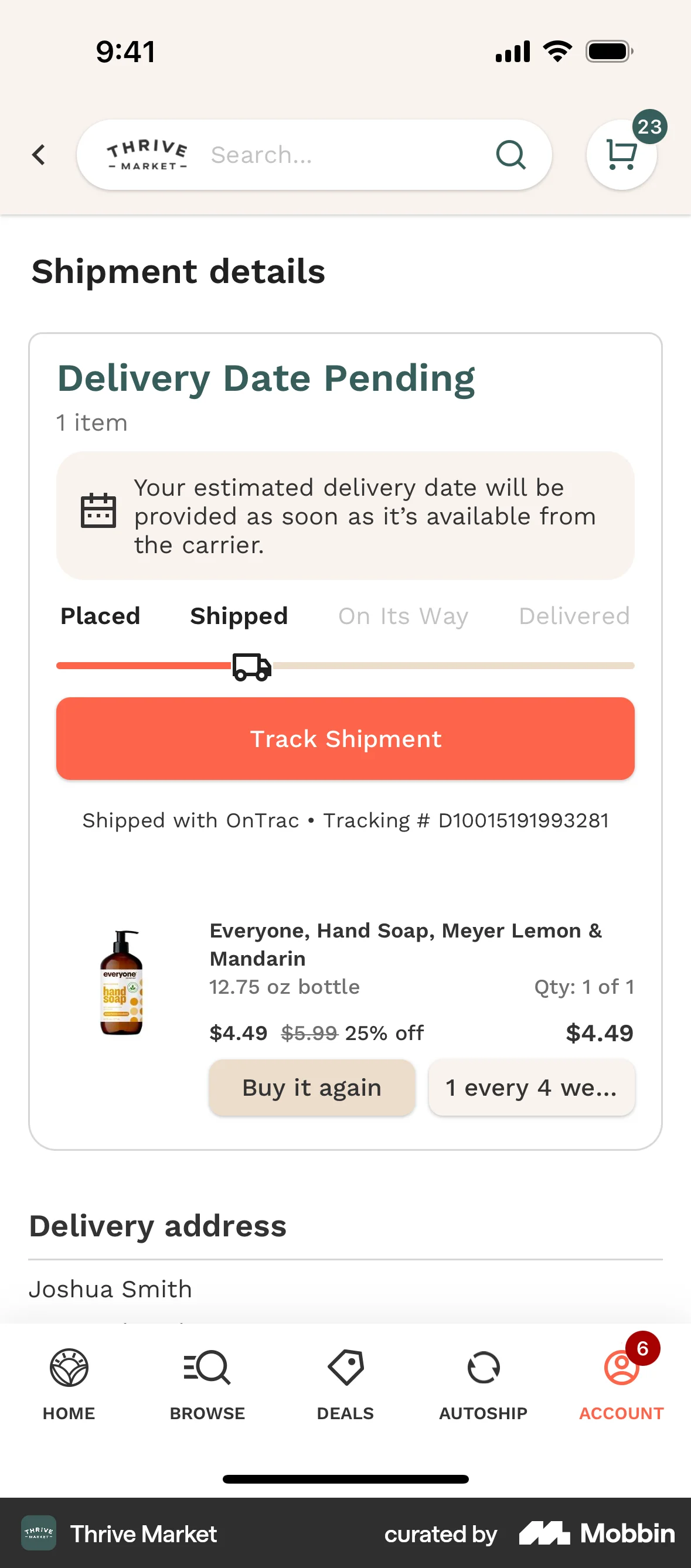Tap Buy it again
Image resolution: width=691 pixels, height=1568 pixels.
(x=312, y=1087)
